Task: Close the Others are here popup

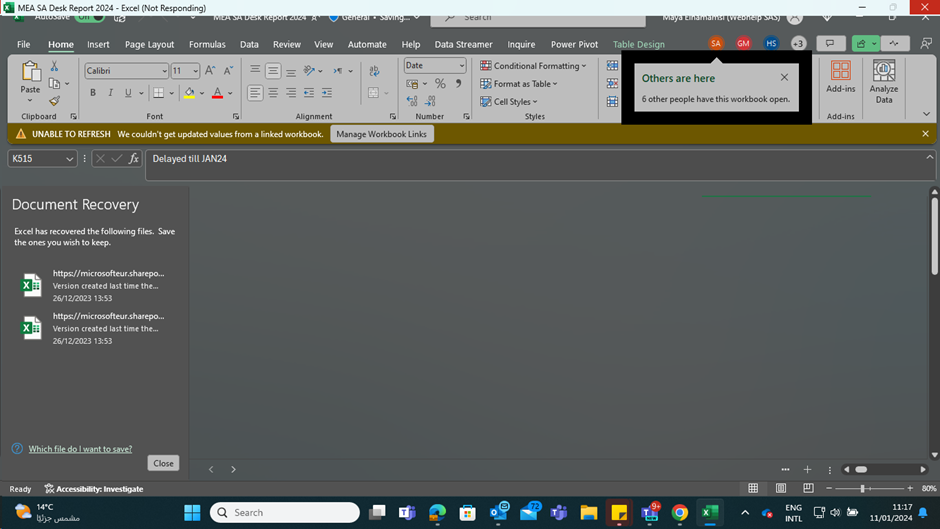Action: pyautogui.click(x=784, y=77)
